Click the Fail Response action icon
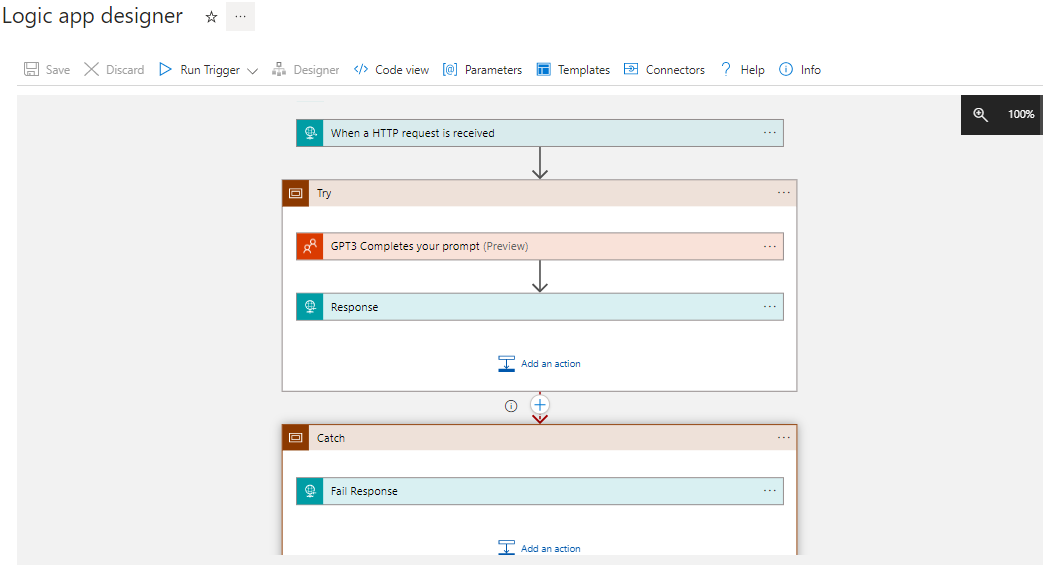This screenshot has height=583, width=1043. click(x=310, y=491)
